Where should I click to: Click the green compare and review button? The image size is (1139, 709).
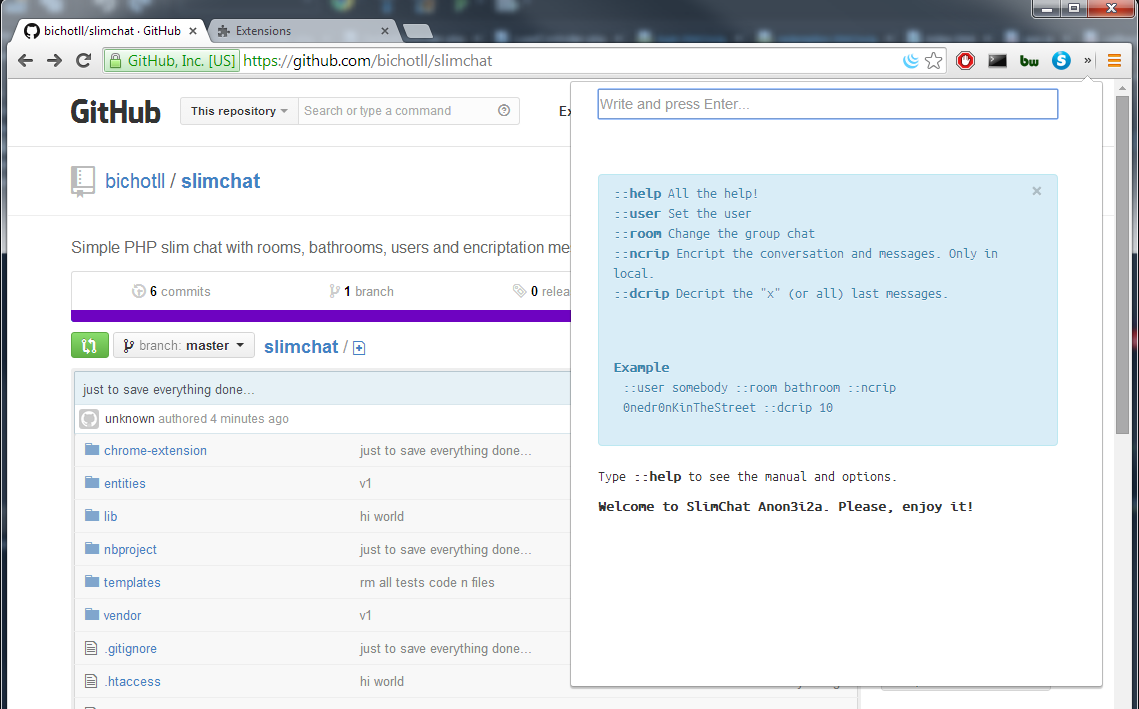[x=90, y=346]
